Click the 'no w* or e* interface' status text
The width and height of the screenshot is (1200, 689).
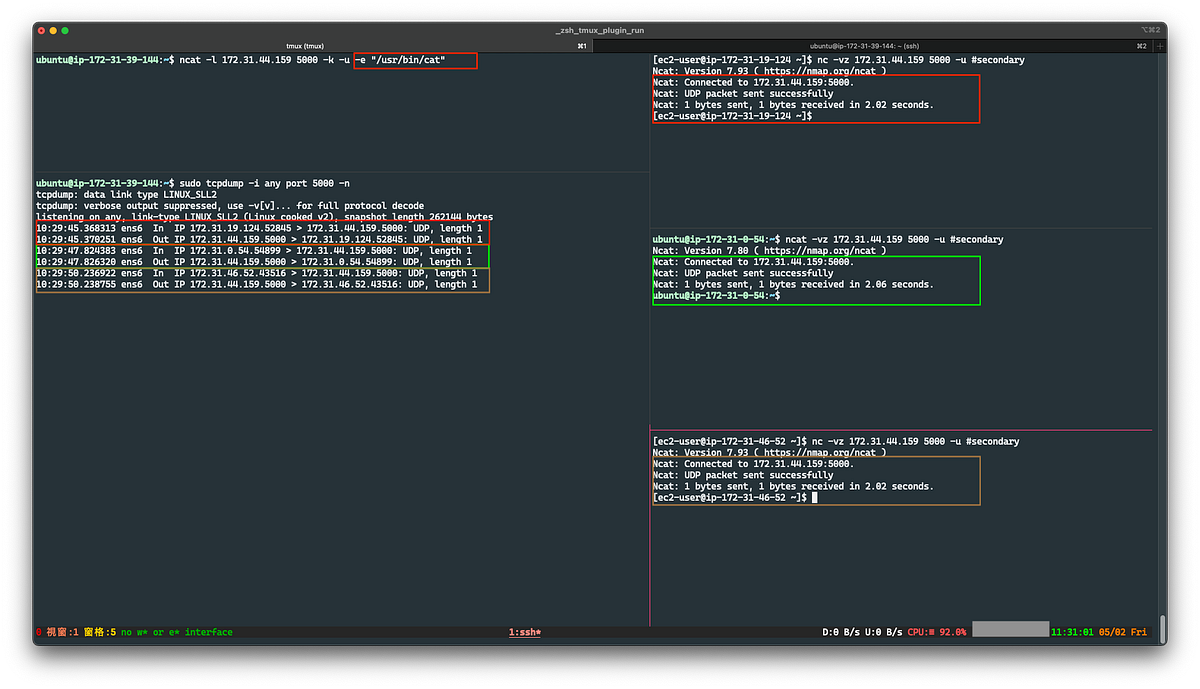pyautogui.click(x=176, y=632)
